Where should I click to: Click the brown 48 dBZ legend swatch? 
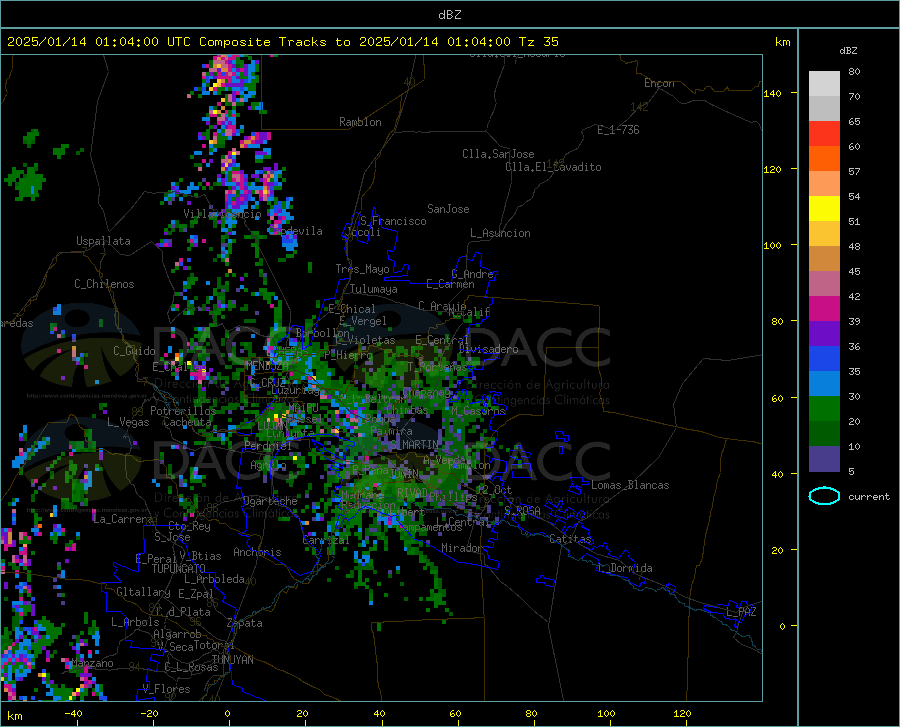(x=824, y=259)
